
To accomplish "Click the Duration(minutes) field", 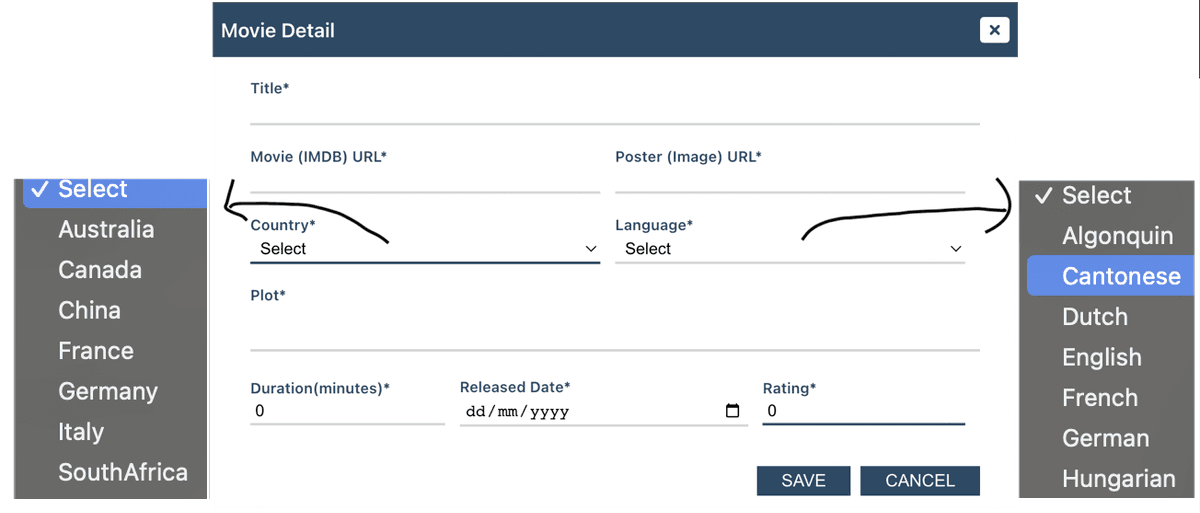I will point(346,411).
